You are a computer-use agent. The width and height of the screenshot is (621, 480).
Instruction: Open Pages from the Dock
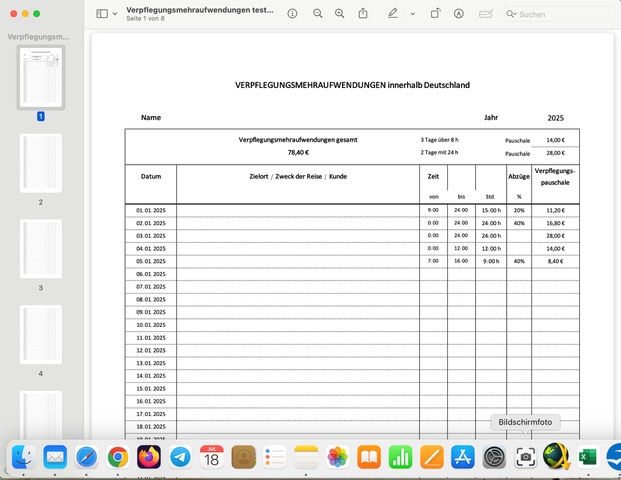click(x=432, y=457)
